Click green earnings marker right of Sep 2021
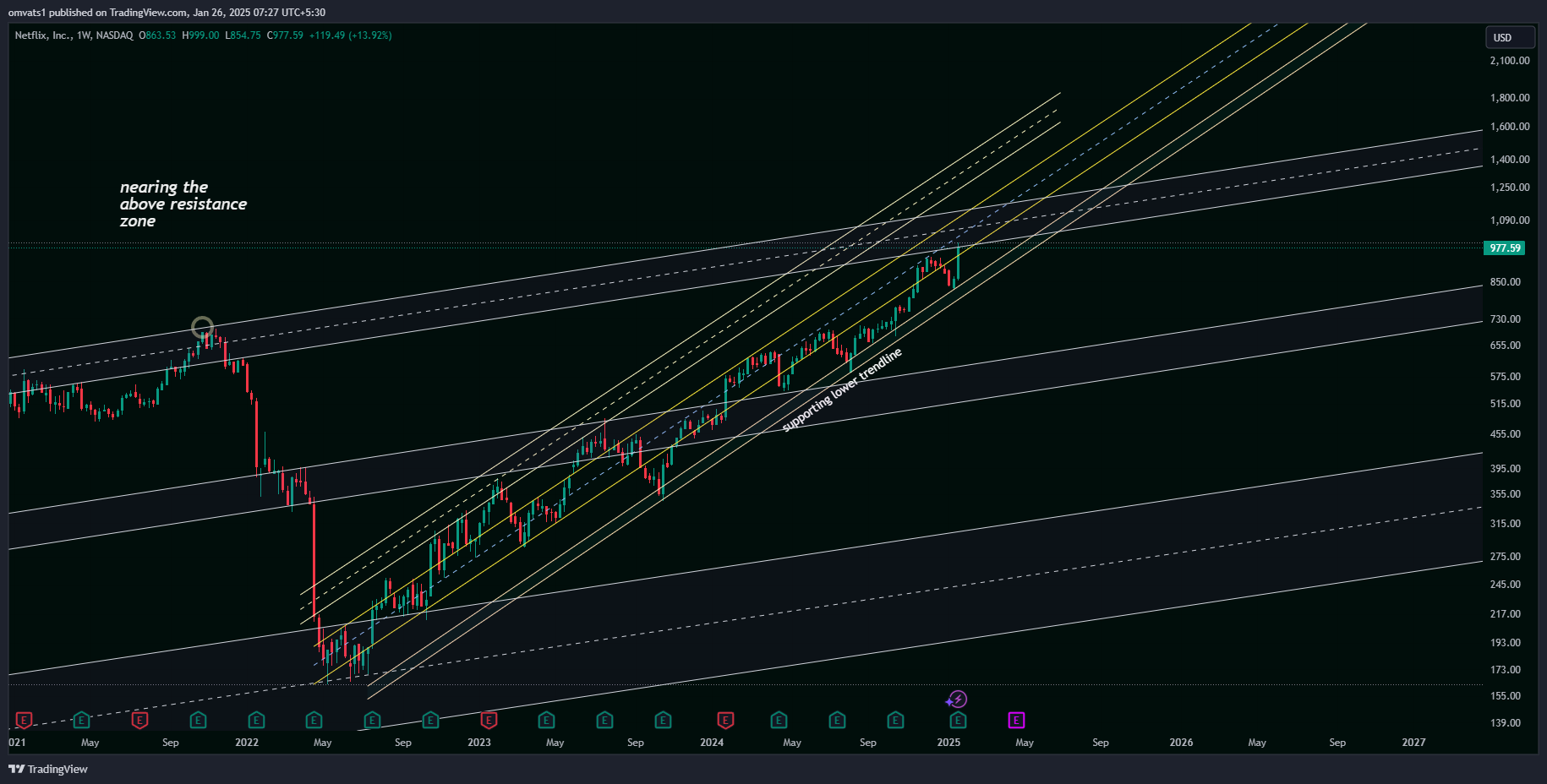 pyautogui.click(x=198, y=721)
